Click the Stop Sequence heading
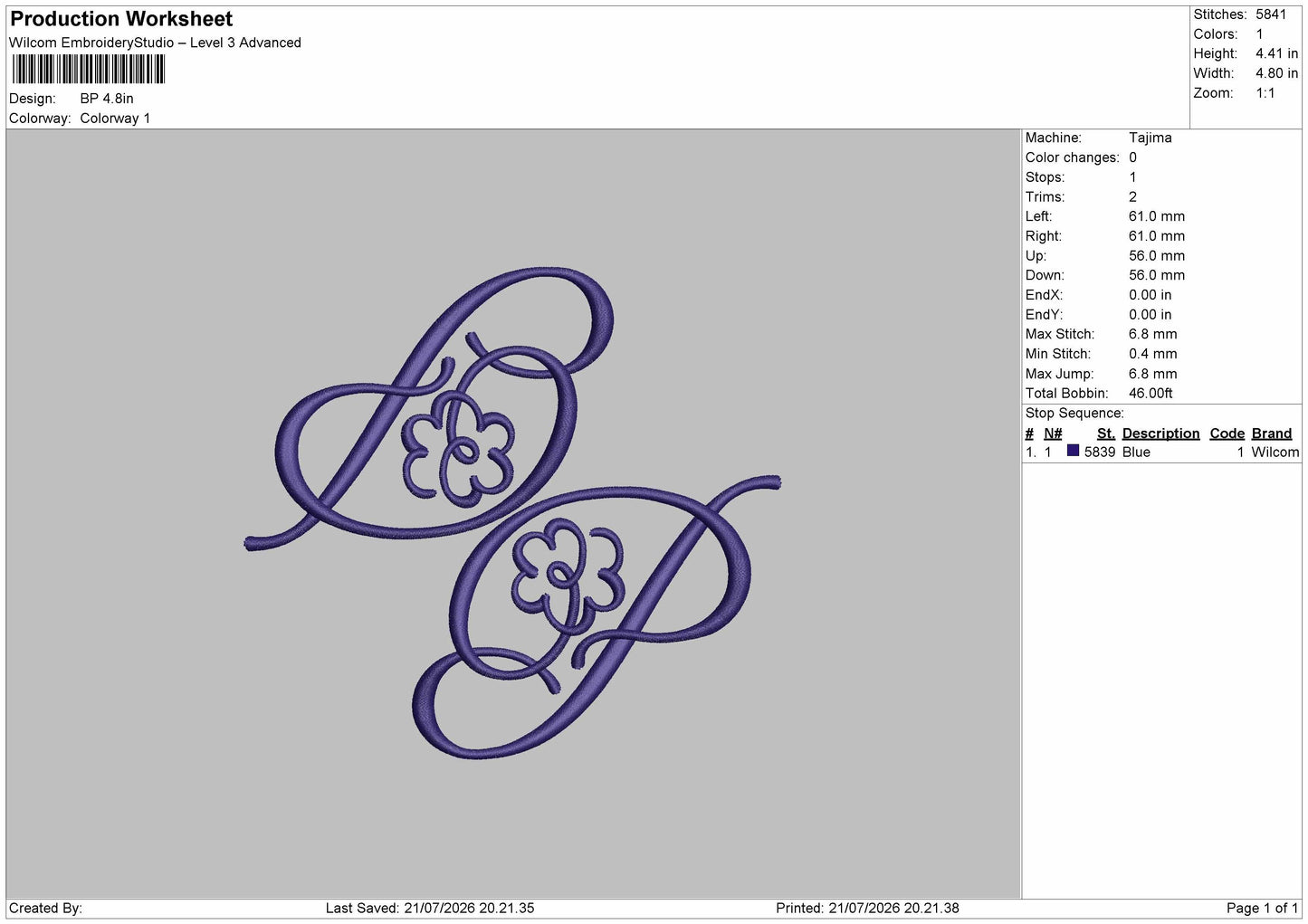 click(x=1074, y=414)
